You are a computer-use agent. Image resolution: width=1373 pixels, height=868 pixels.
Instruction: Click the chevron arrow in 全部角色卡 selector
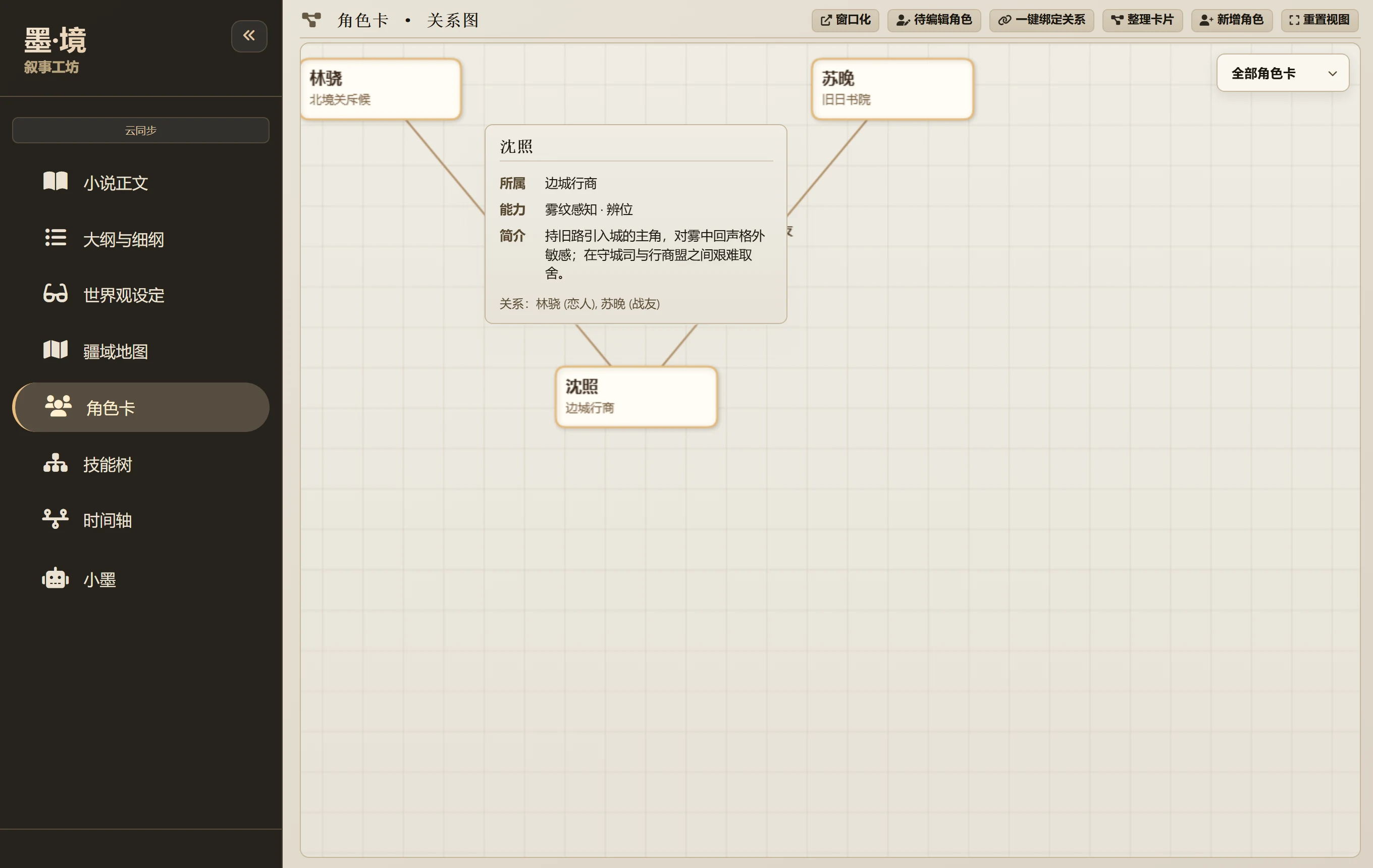[1332, 74]
